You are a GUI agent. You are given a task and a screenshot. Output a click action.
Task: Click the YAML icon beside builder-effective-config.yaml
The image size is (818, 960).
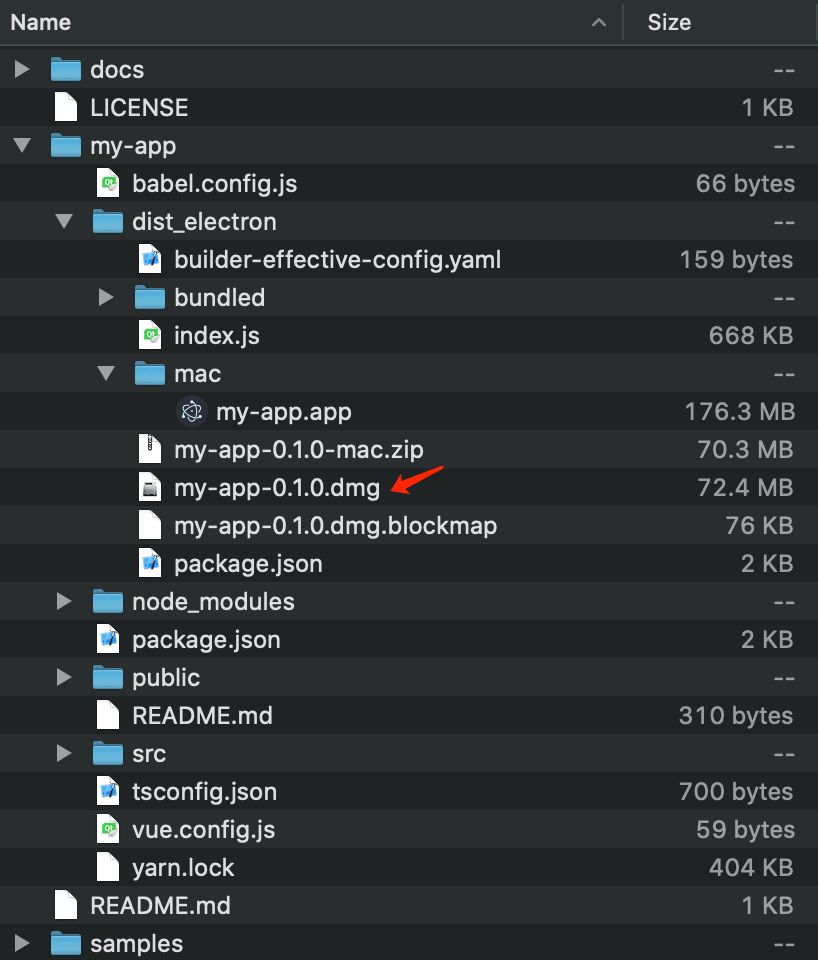point(150,259)
